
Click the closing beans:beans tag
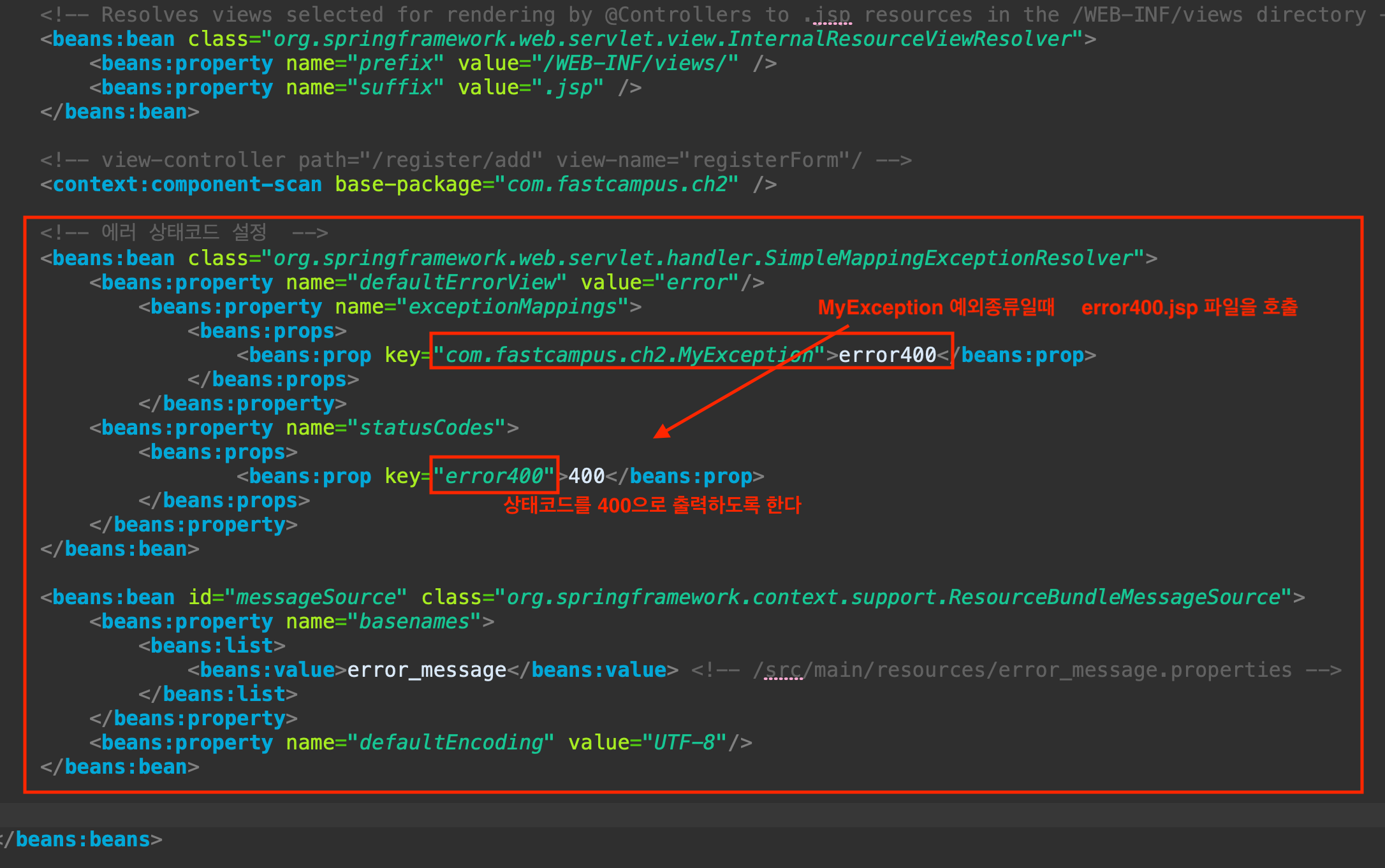[x=82, y=840]
